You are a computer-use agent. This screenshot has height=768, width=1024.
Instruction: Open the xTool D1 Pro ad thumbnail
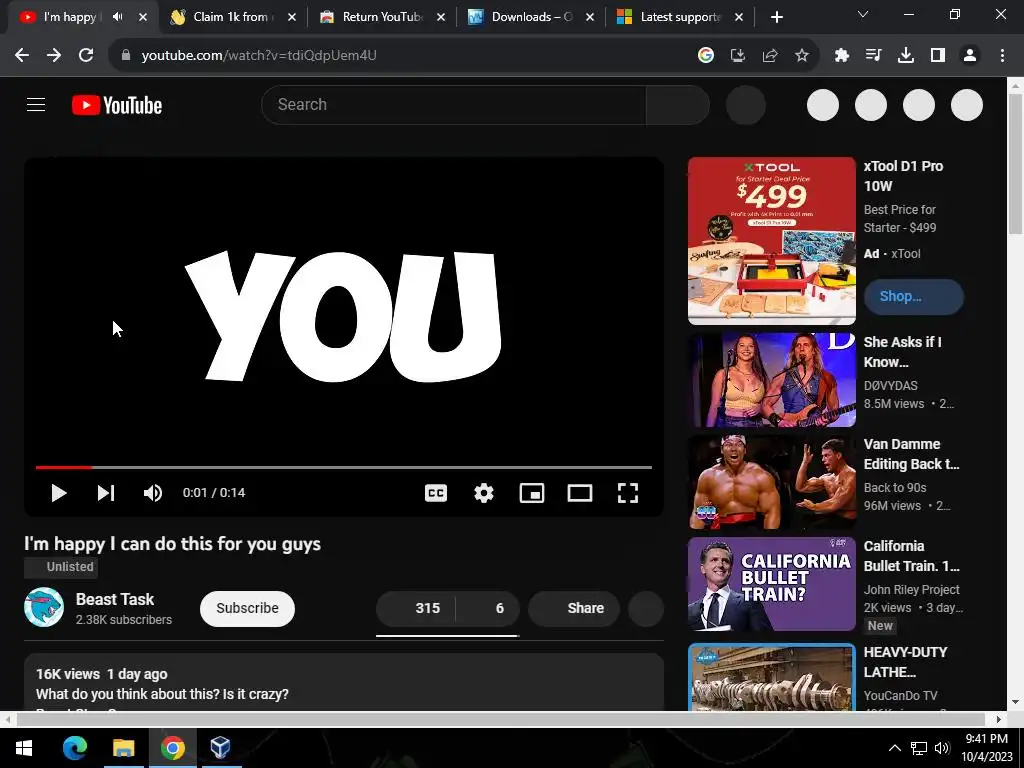coord(771,240)
